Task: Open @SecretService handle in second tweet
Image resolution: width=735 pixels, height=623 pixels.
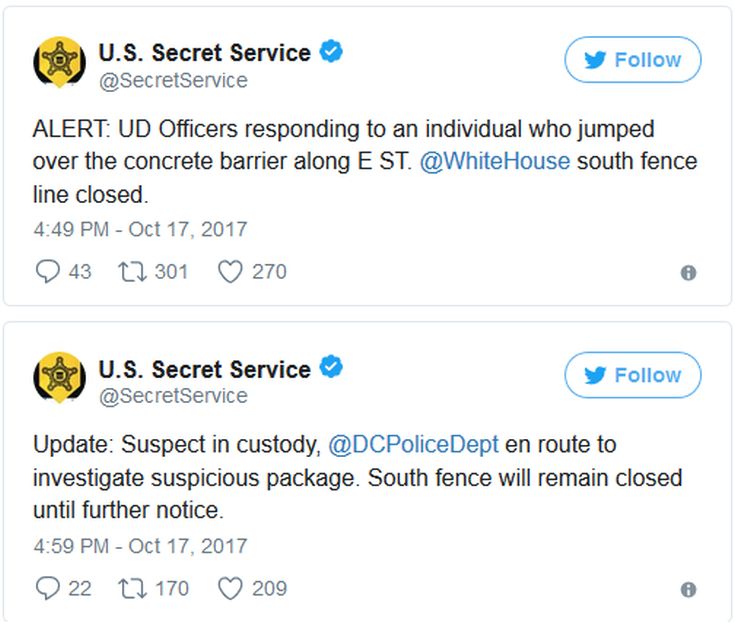Action: click(x=172, y=396)
